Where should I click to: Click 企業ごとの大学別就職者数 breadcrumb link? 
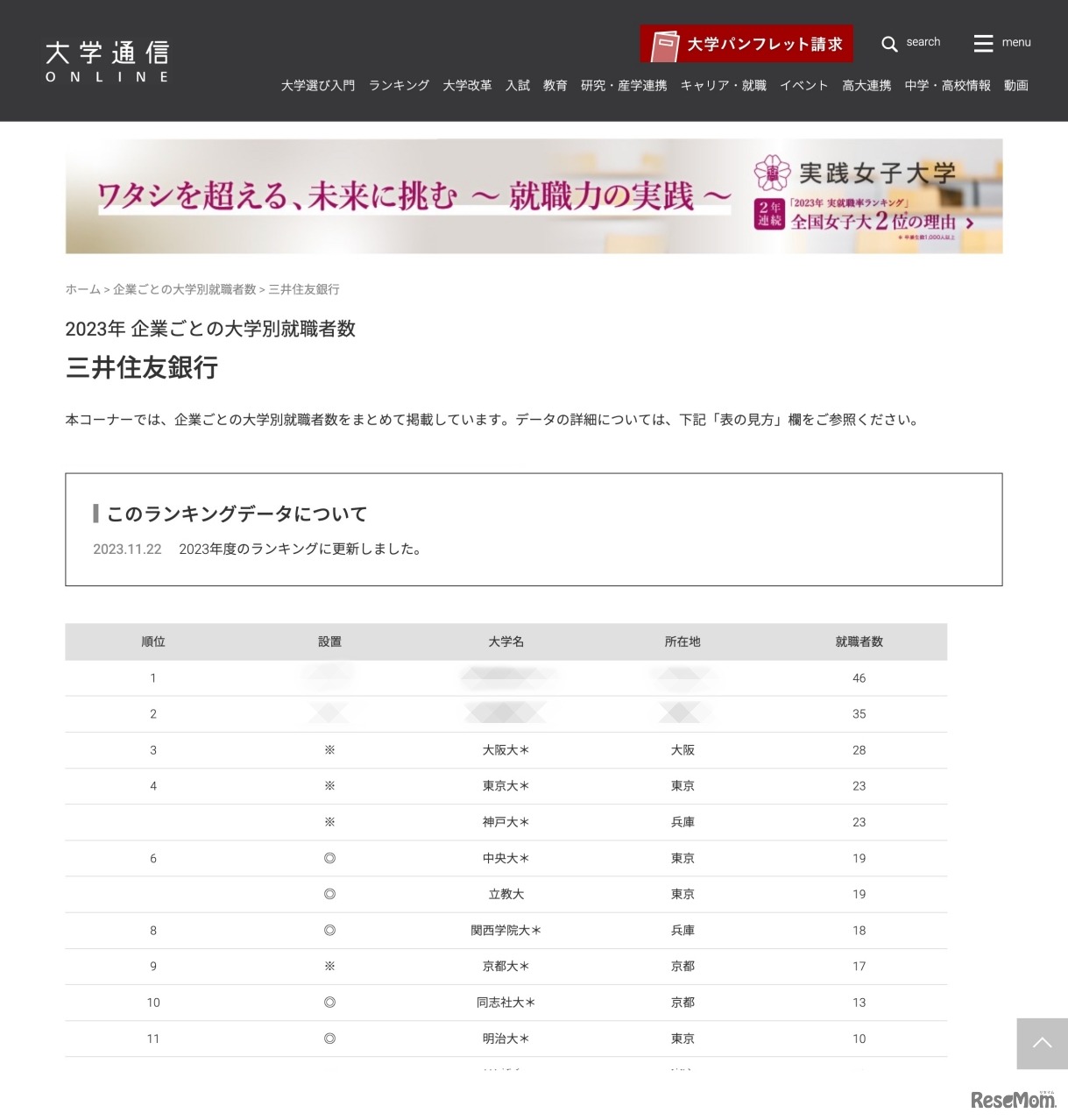coord(185,289)
